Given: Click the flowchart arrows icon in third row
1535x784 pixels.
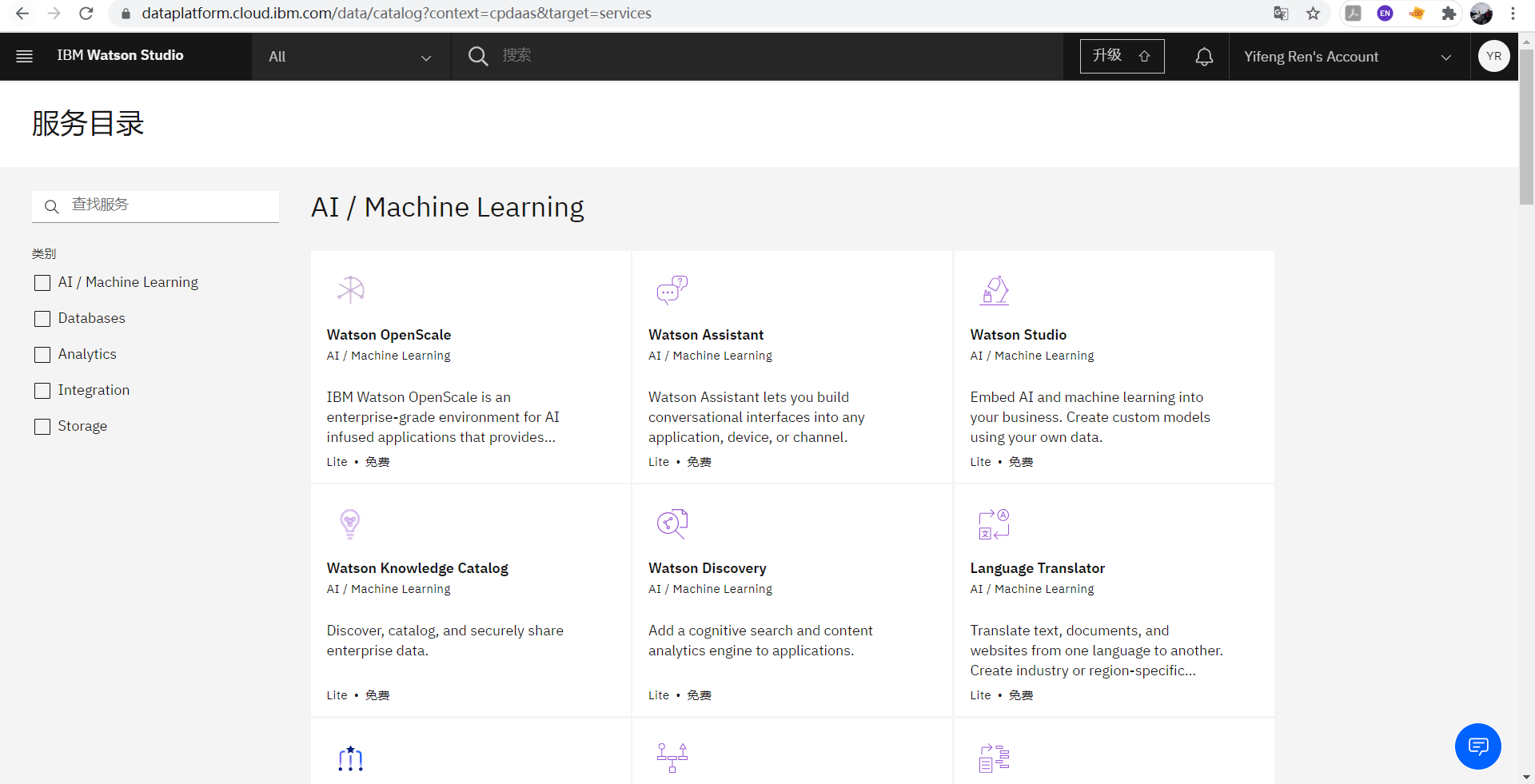Looking at the screenshot, I should pos(672,758).
